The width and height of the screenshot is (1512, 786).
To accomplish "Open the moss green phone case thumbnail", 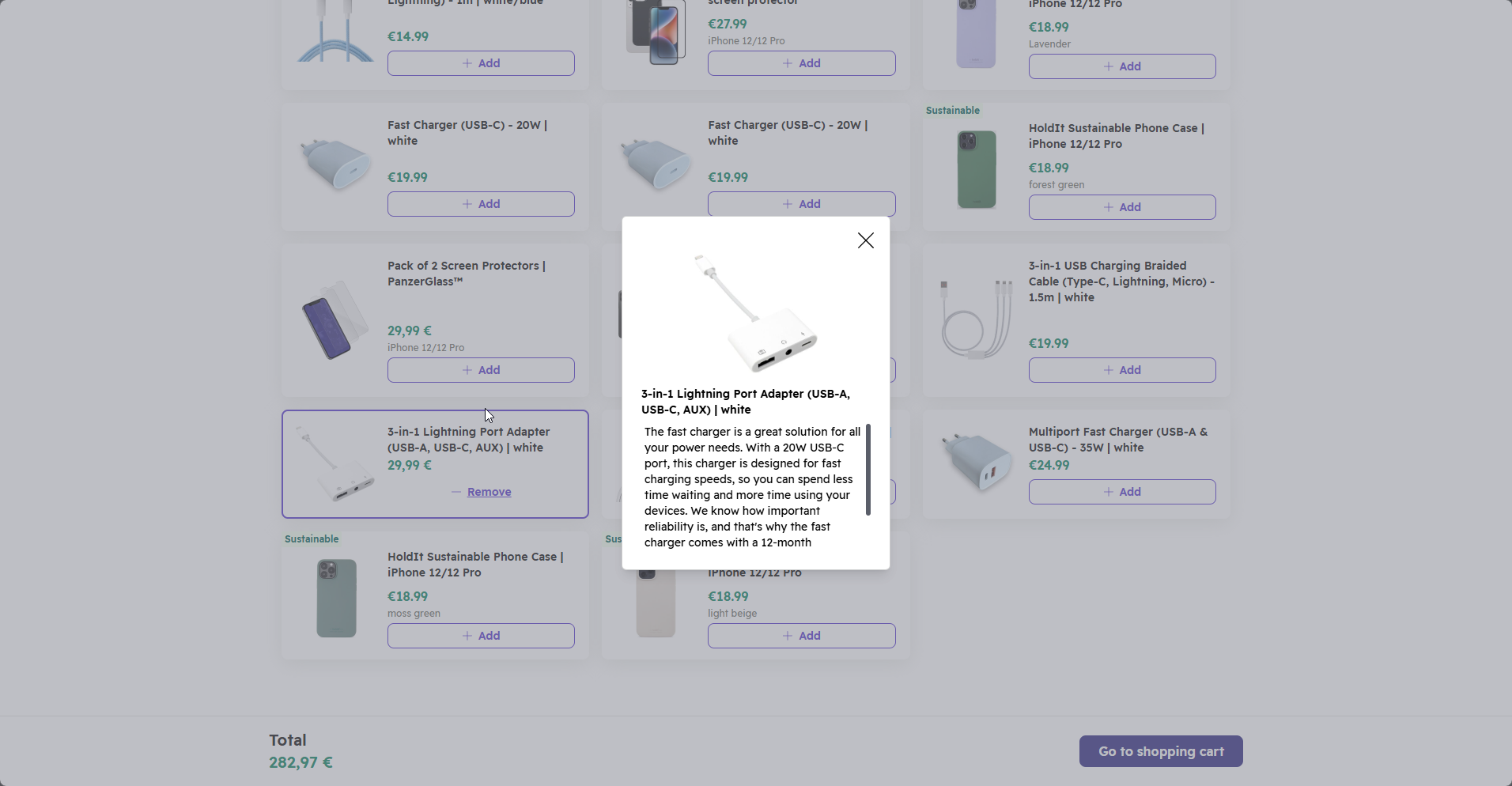I will coord(336,598).
